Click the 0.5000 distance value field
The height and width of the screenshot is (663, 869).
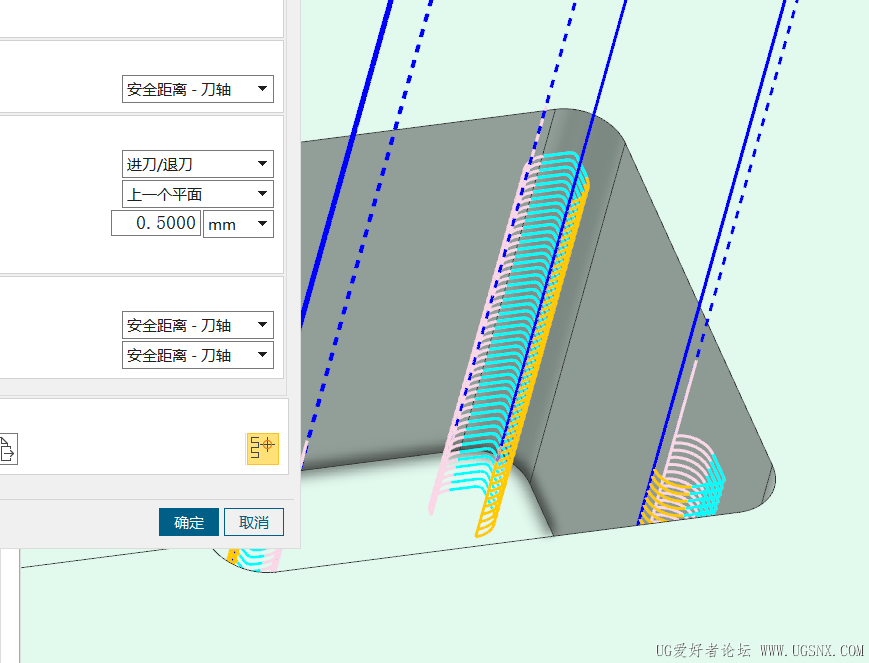pos(155,223)
